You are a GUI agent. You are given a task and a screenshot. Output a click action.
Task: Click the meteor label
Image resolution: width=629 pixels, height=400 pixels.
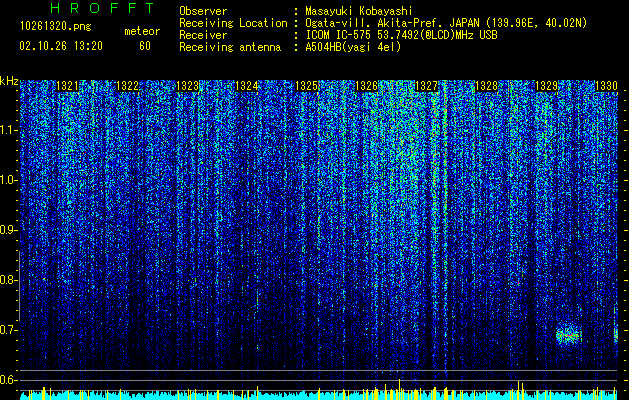pyautogui.click(x=142, y=31)
